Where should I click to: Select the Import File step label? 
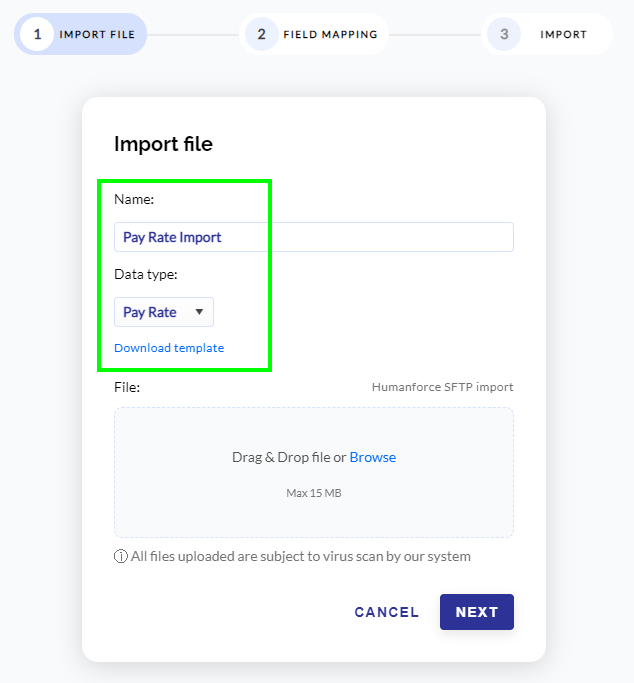click(x=97, y=34)
